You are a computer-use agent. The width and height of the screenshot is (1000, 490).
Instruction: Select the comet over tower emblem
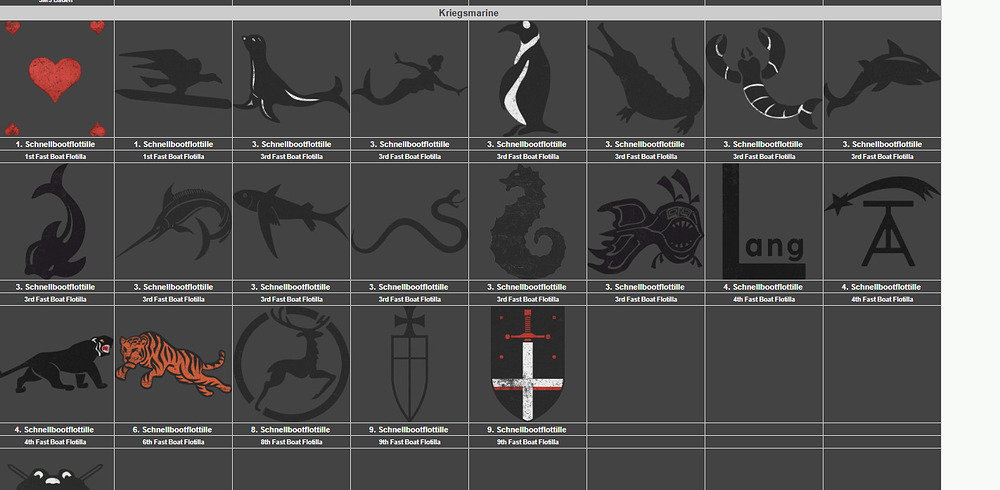(882, 221)
